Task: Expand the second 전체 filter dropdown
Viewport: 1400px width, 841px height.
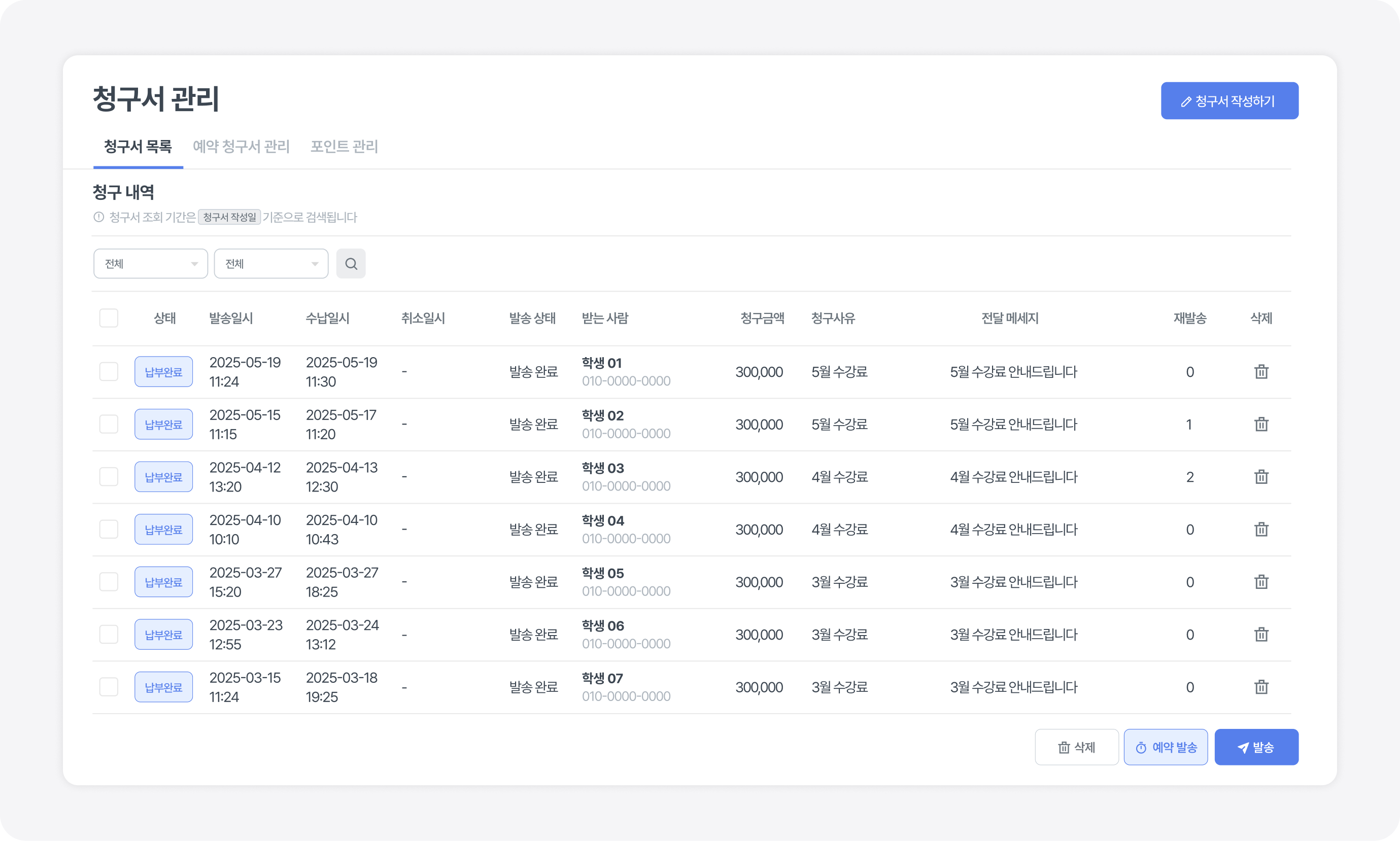Action: [271, 264]
